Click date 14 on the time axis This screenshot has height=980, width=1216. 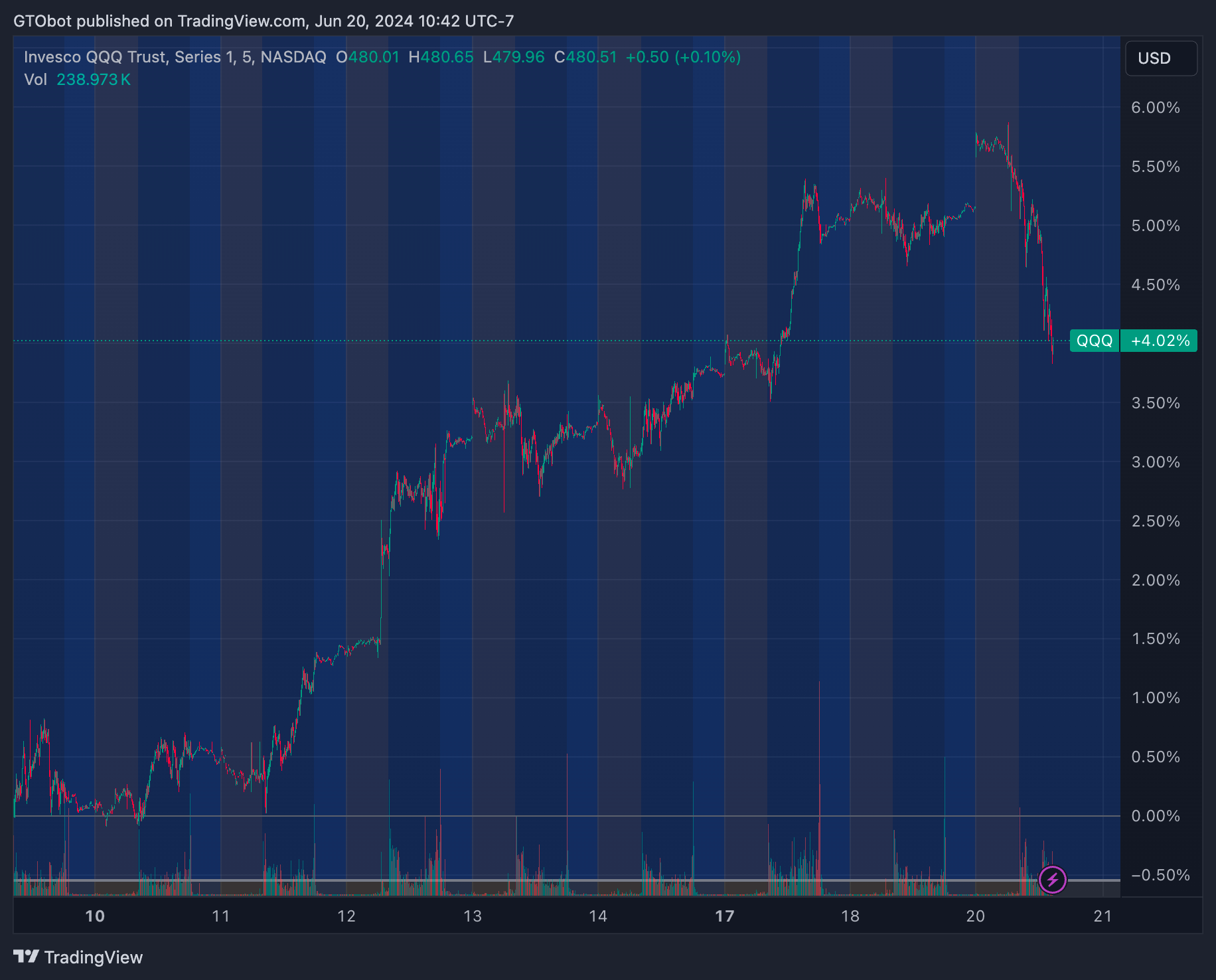[598, 916]
